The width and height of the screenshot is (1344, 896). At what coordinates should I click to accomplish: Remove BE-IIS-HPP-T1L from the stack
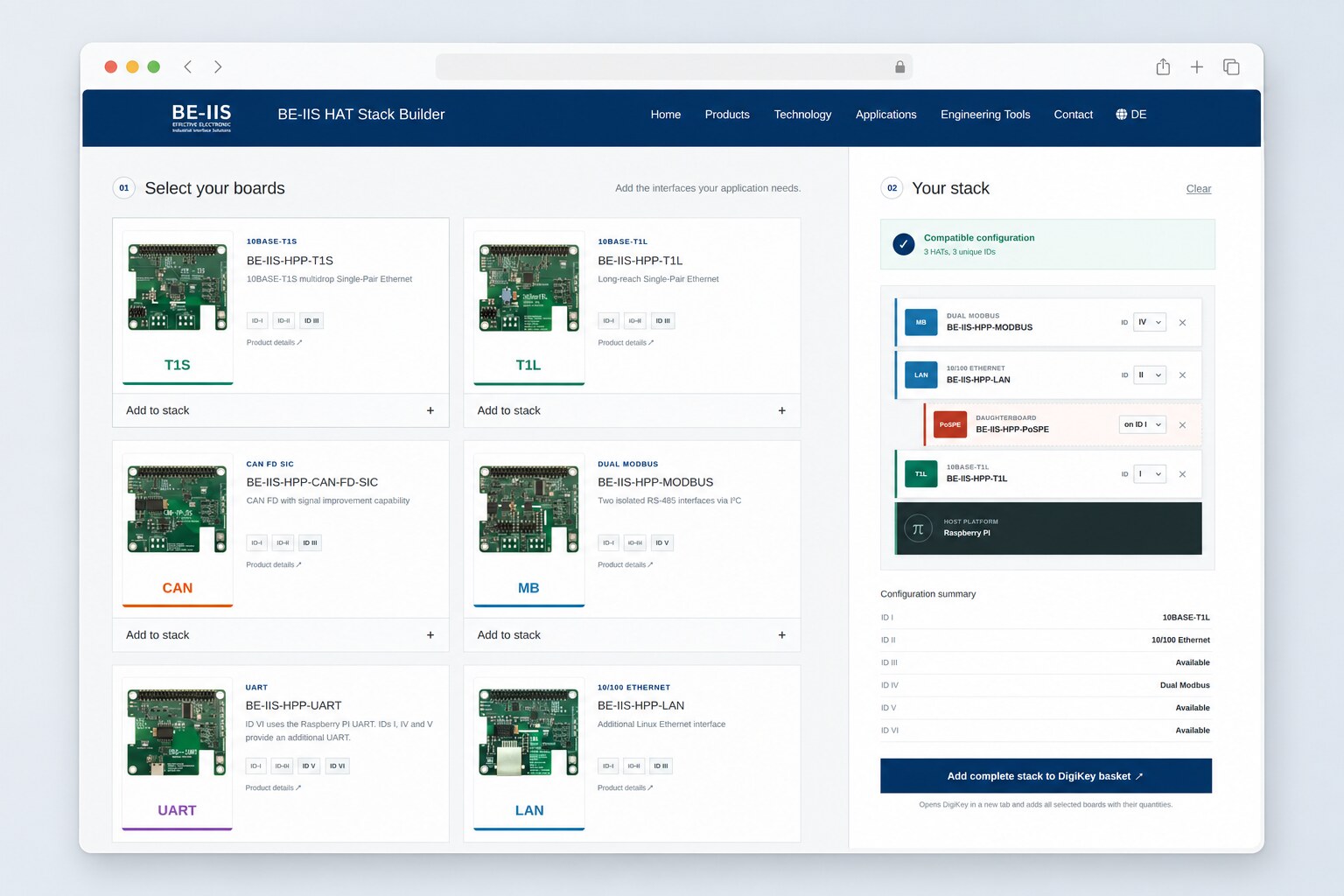1182,474
